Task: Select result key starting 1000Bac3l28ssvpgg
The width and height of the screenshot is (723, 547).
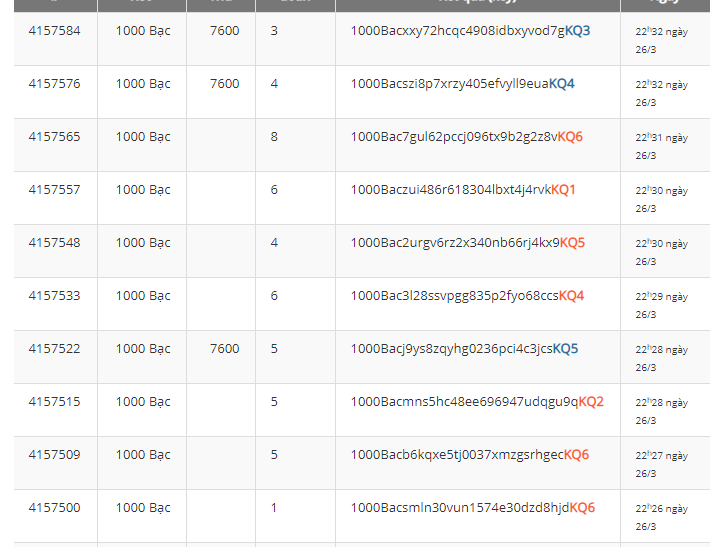Action: (467, 296)
